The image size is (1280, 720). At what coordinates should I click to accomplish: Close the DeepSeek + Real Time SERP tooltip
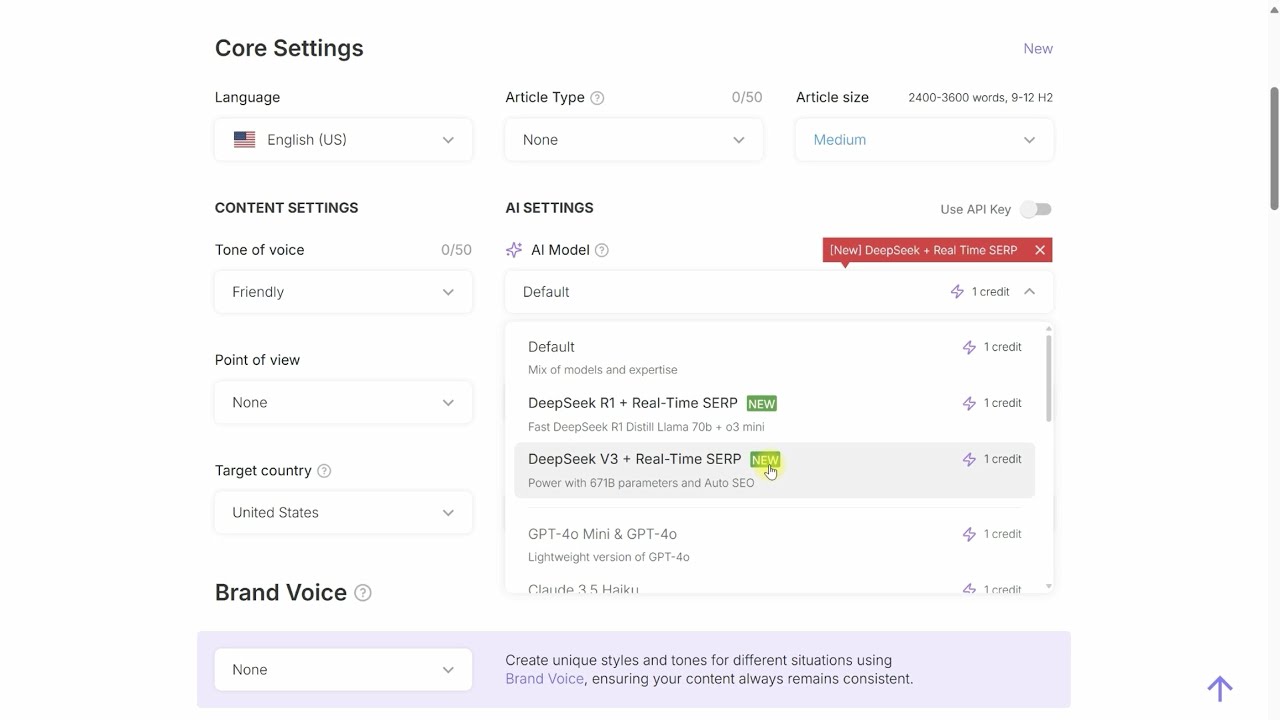click(x=1040, y=250)
